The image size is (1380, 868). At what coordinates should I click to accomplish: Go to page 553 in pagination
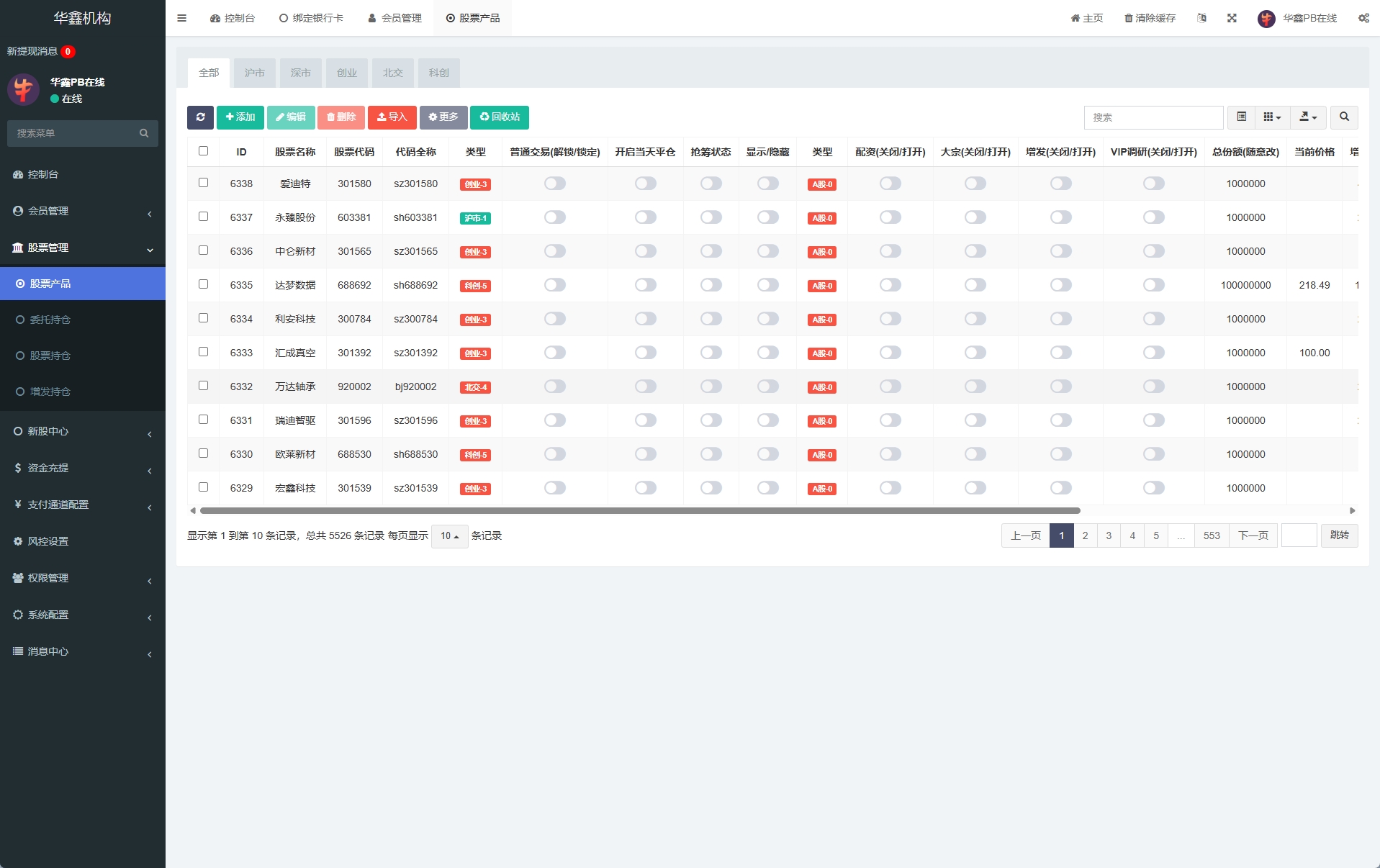click(1211, 536)
